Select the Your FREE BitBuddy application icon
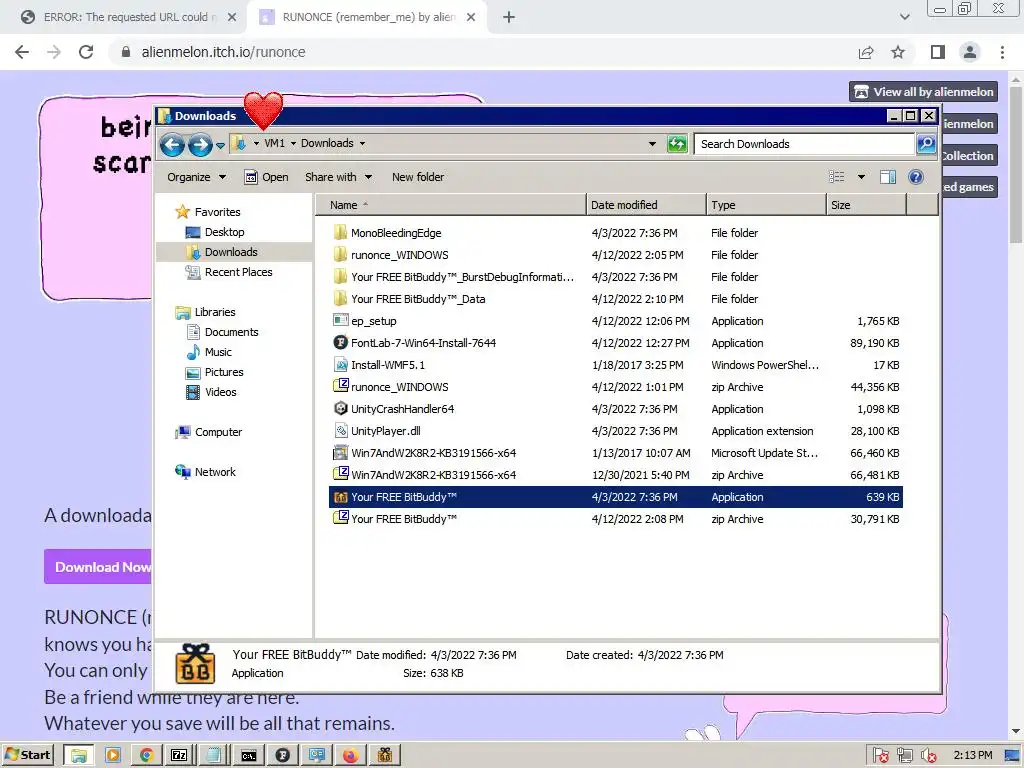Viewport: 1024px width, 768px height. point(340,497)
